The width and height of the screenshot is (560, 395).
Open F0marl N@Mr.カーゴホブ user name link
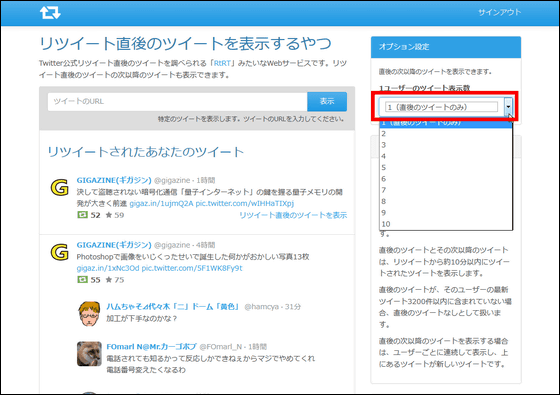pyautogui.click(x=151, y=346)
